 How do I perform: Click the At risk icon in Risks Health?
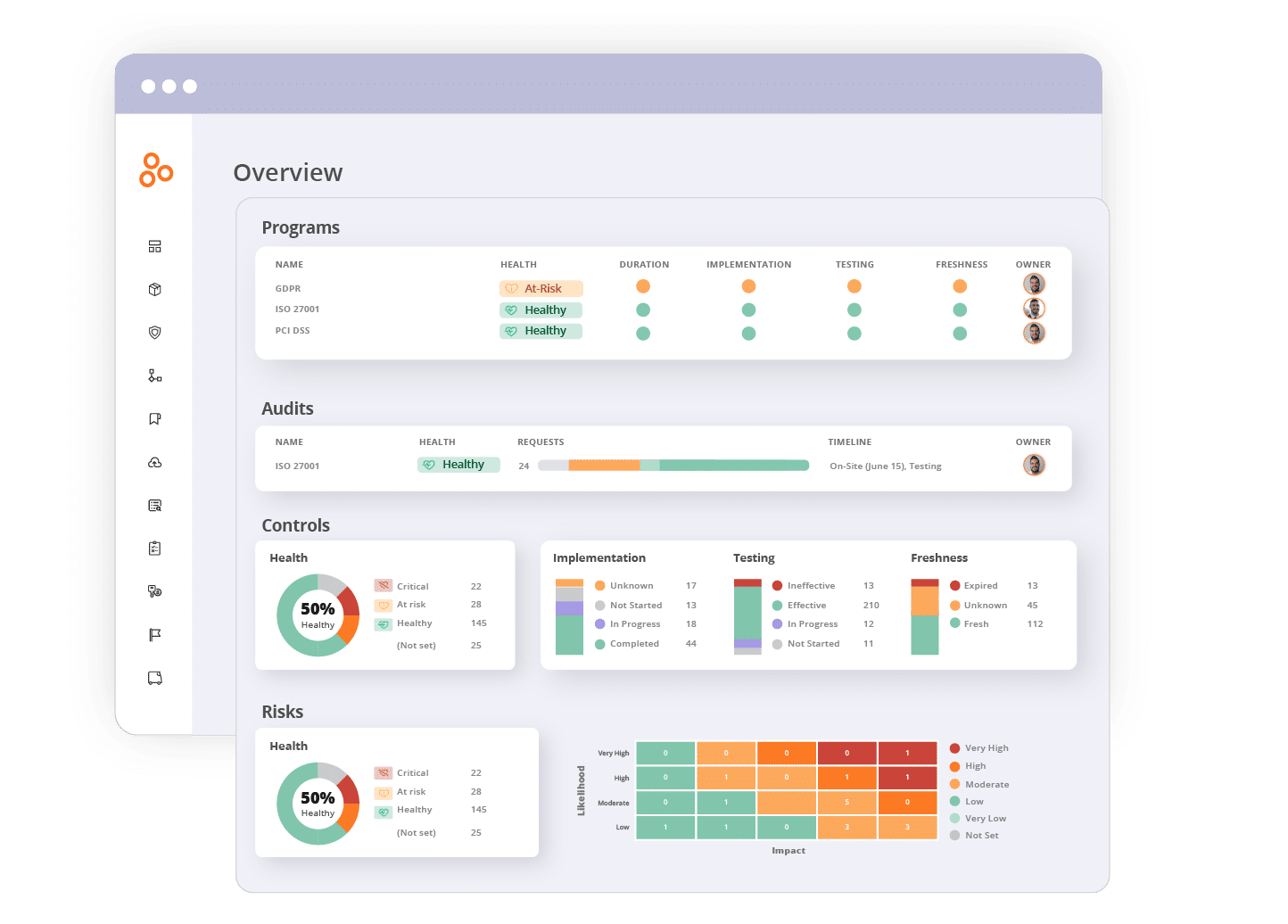[384, 792]
